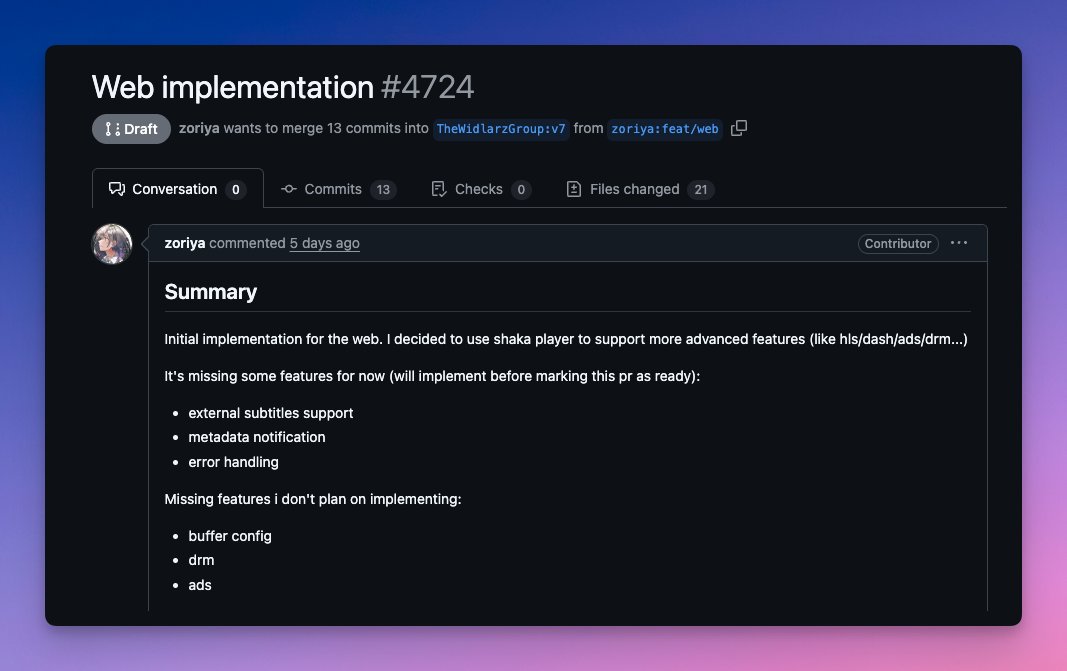This screenshot has height=671, width=1067.
Task: Click the Commits tab icon
Action: coord(289,189)
